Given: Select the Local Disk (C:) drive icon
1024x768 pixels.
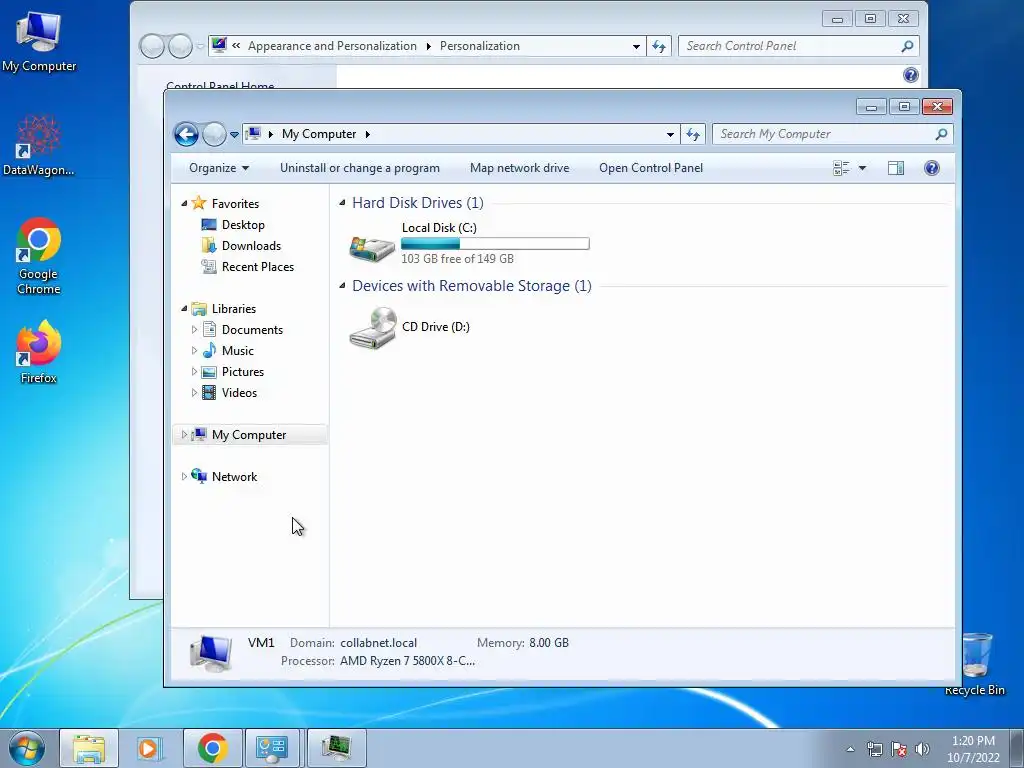Looking at the screenshot, I should coord(372,248).
